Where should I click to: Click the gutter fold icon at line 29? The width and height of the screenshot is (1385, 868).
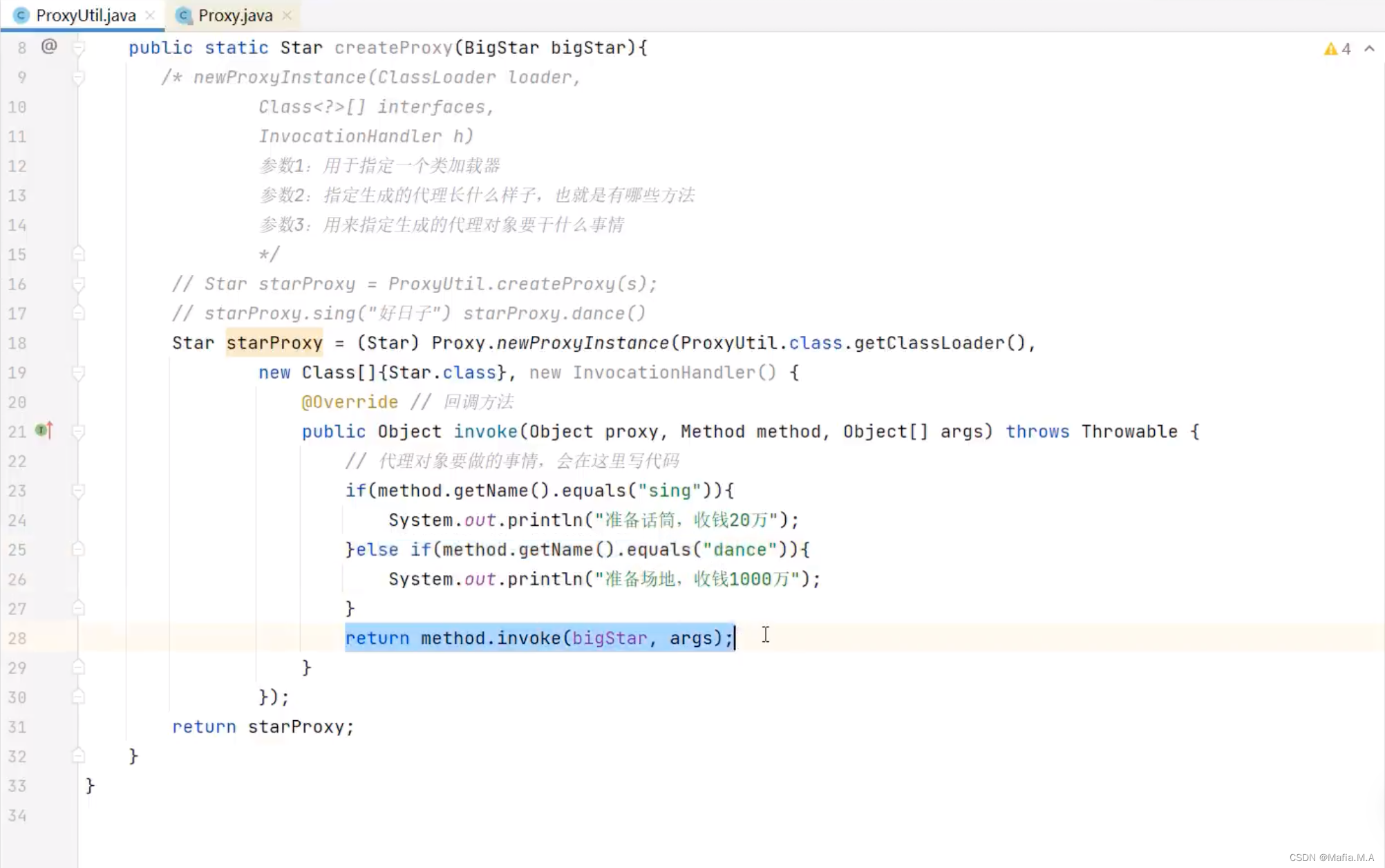click(78, 667)
